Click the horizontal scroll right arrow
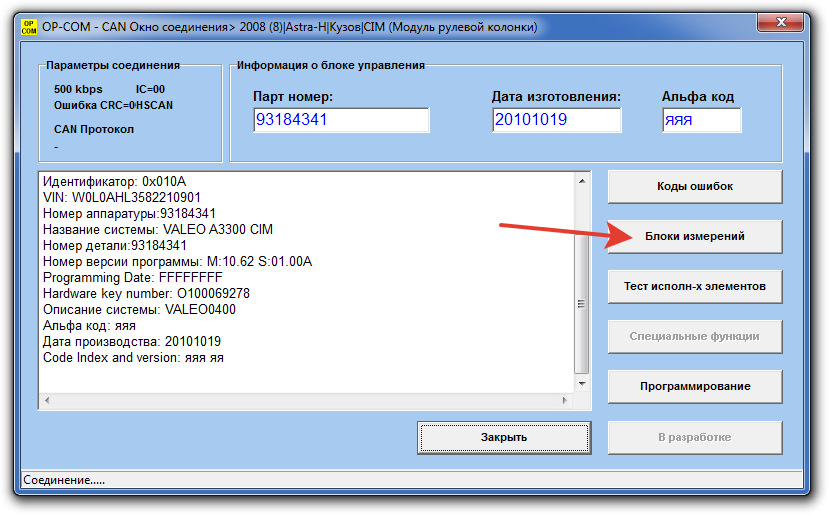This screenshot has width=829, height=515. (565, 400)
